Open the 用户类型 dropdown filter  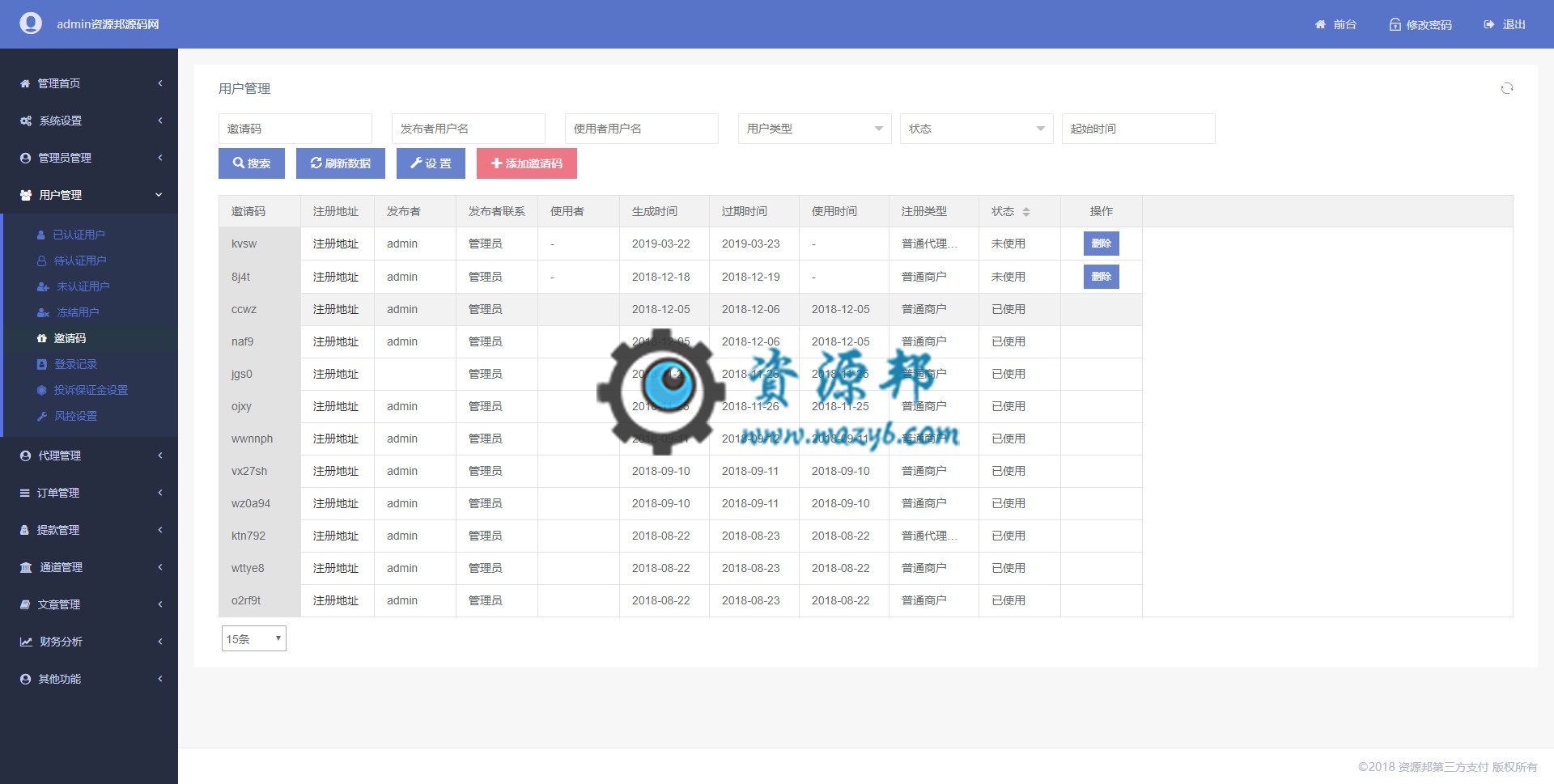(x=814, y=129)
